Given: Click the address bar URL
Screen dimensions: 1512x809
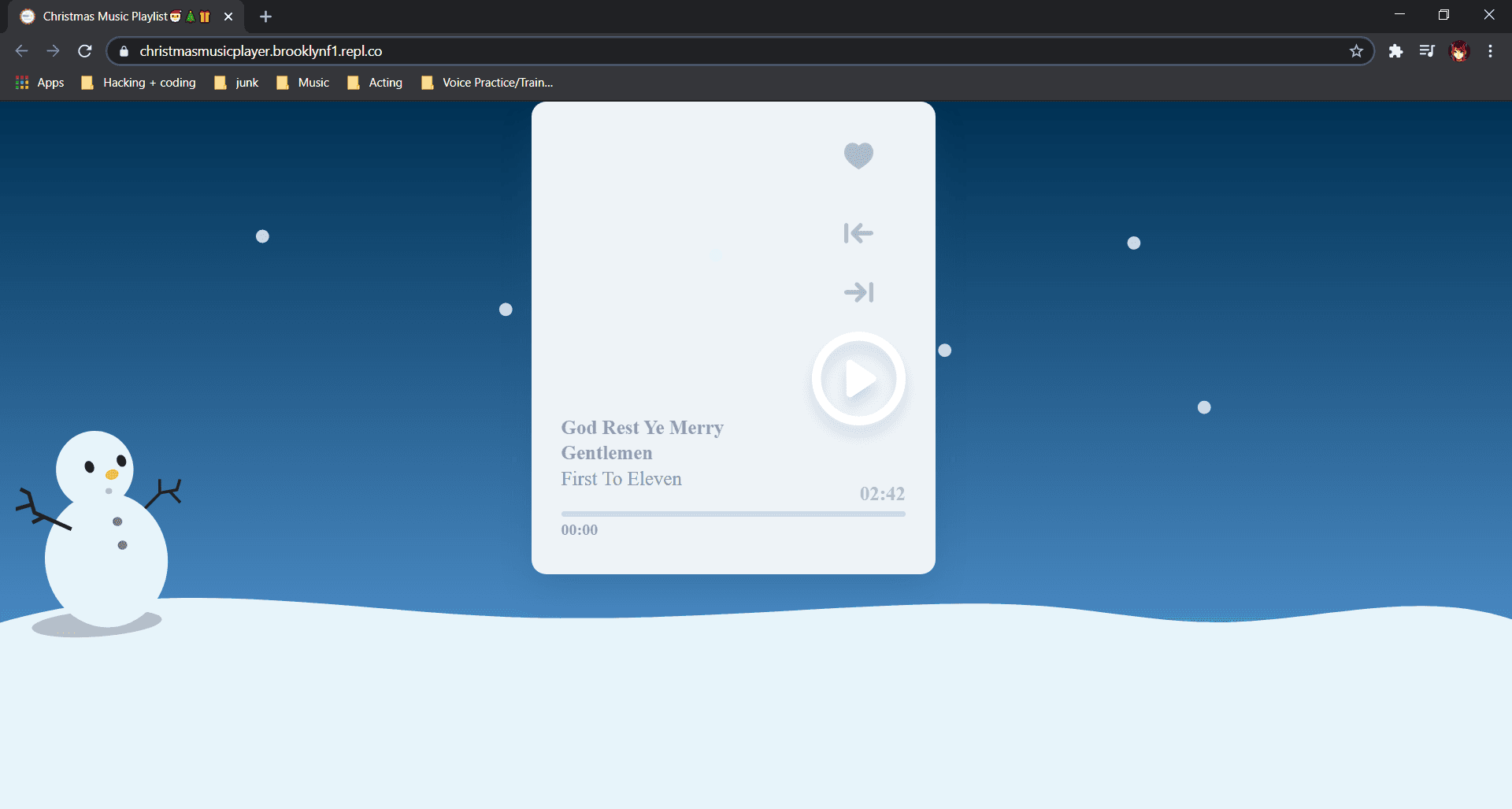Looking at the screenshot, I should coord(261,51).
